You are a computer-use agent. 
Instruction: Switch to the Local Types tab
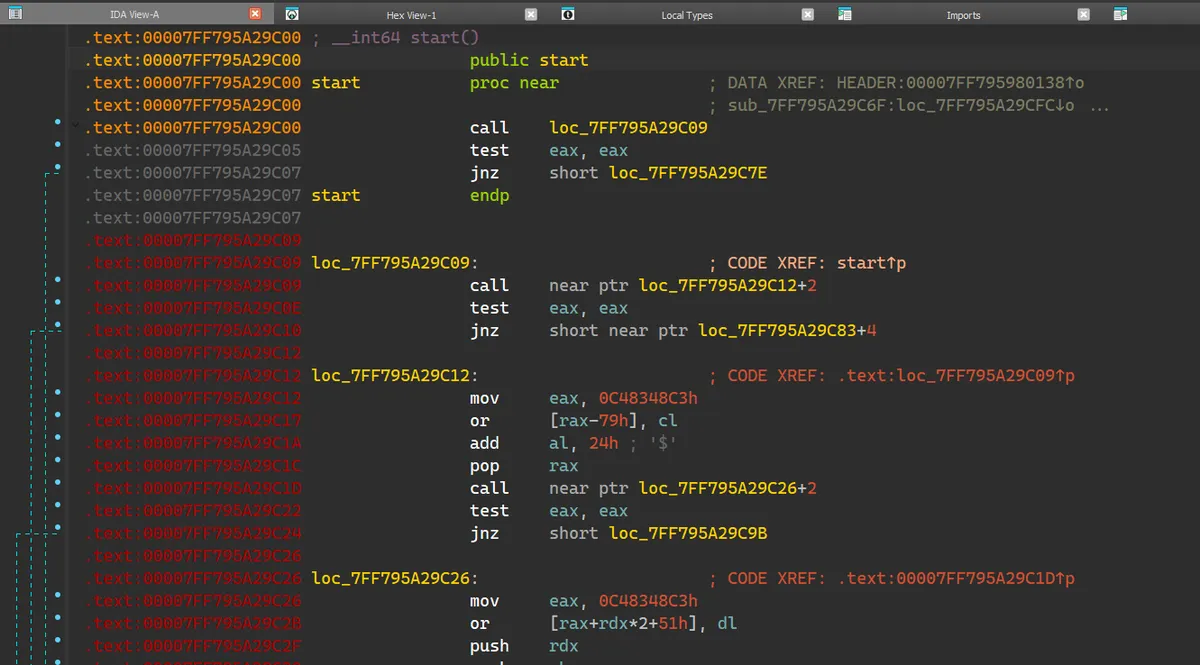click(687, 15)
